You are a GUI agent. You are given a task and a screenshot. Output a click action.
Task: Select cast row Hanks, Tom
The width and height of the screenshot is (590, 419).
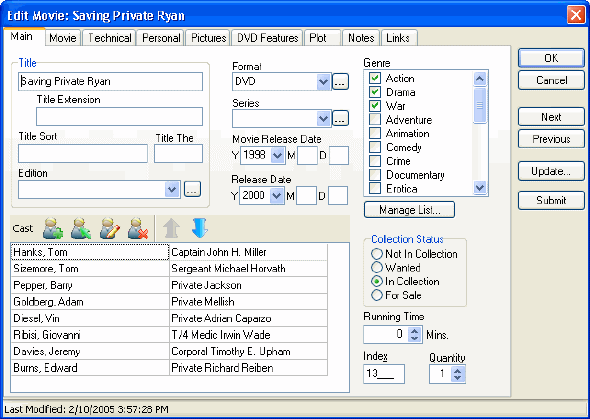point(90,252)
